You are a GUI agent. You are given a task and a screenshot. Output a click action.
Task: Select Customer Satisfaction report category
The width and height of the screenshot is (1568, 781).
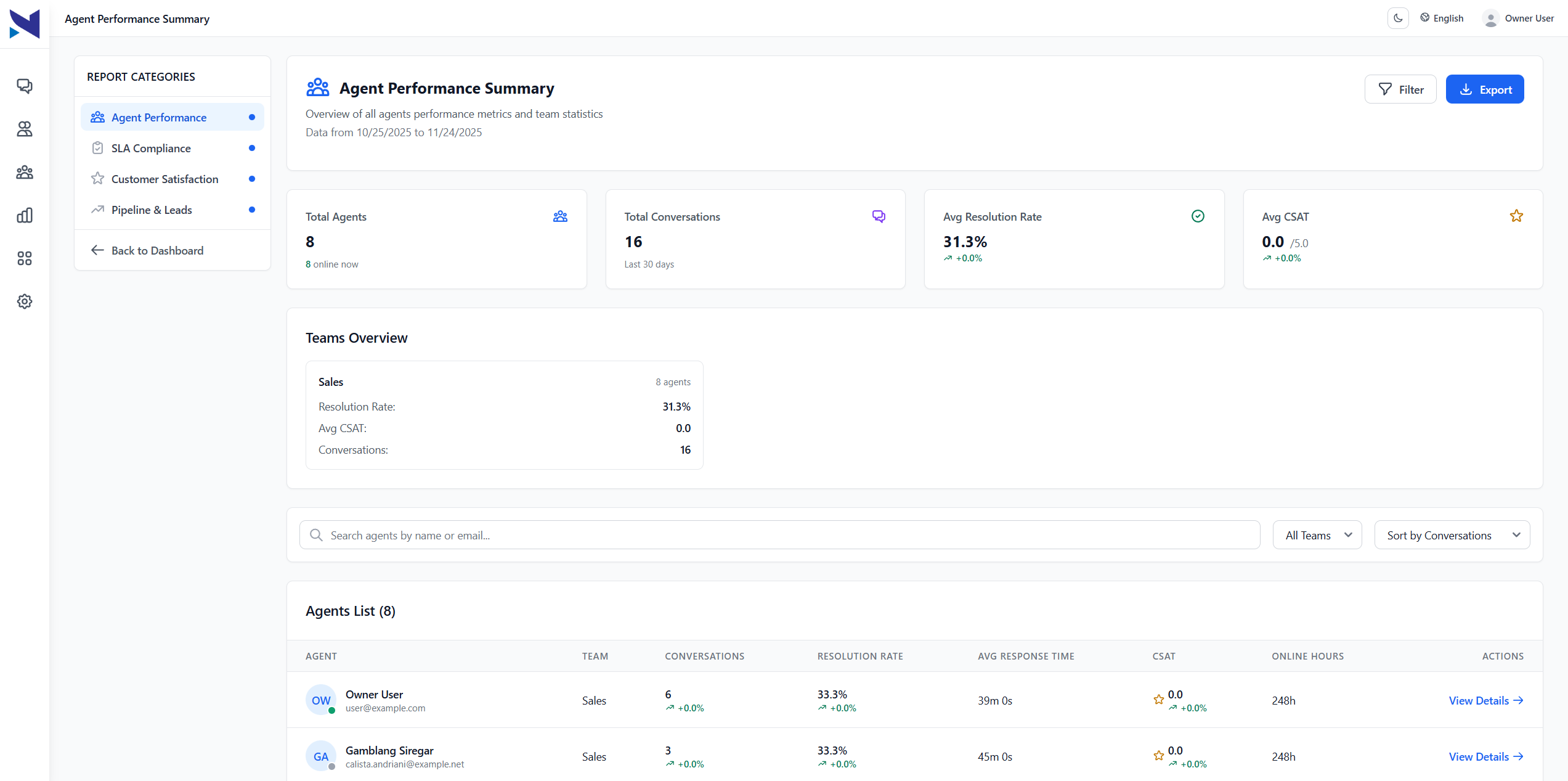(x=173, y=179)
